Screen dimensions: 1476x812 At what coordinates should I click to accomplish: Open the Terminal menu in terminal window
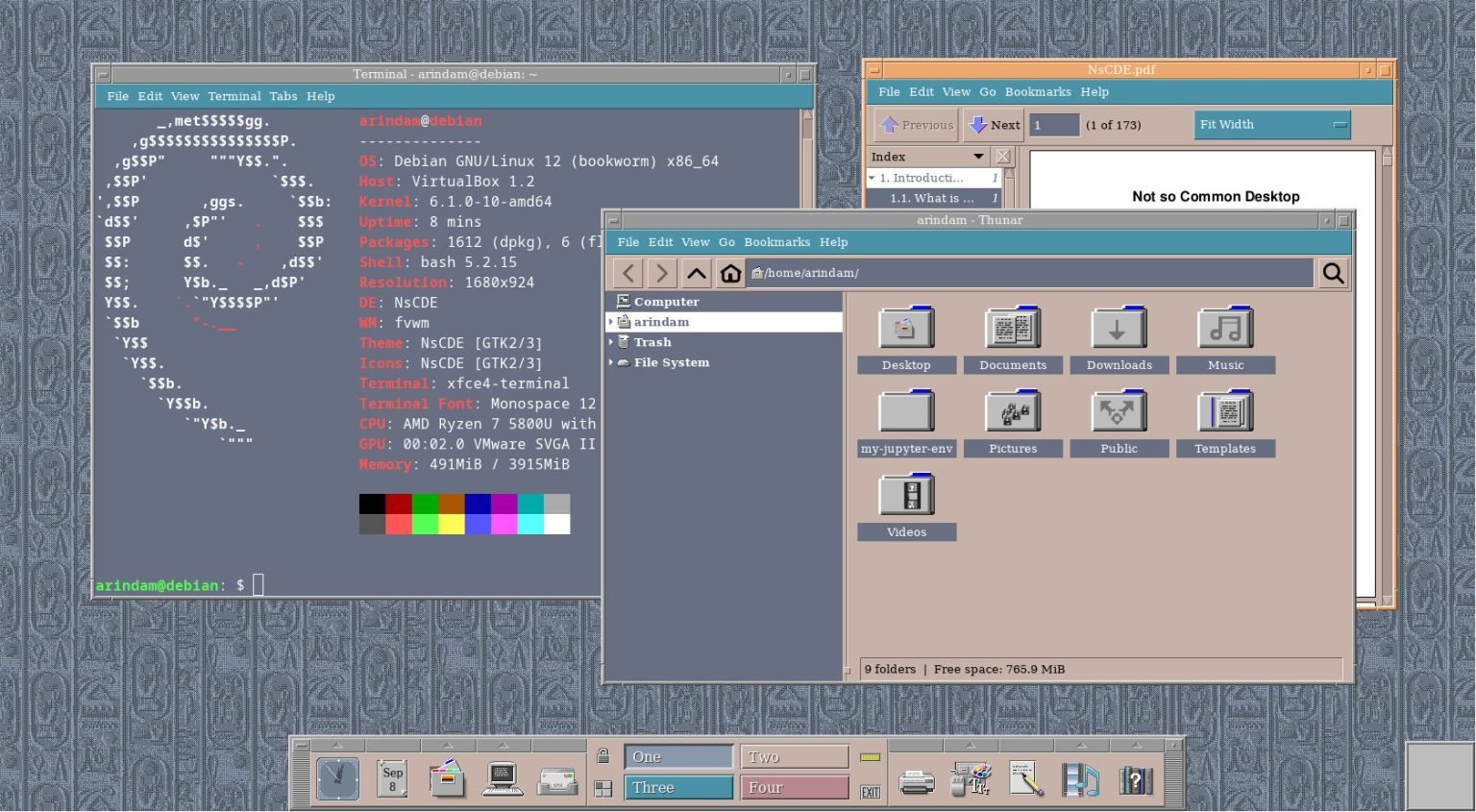[x=234, y=96]
